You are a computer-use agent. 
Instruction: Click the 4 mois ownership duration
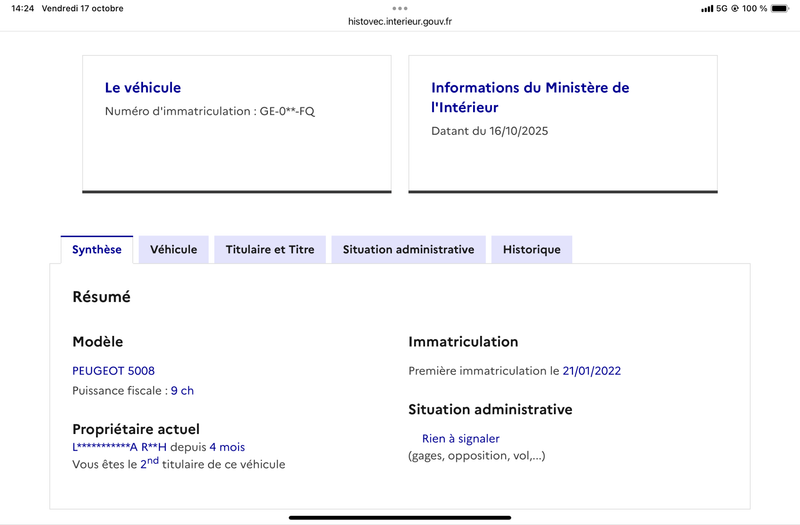point(227,447)
